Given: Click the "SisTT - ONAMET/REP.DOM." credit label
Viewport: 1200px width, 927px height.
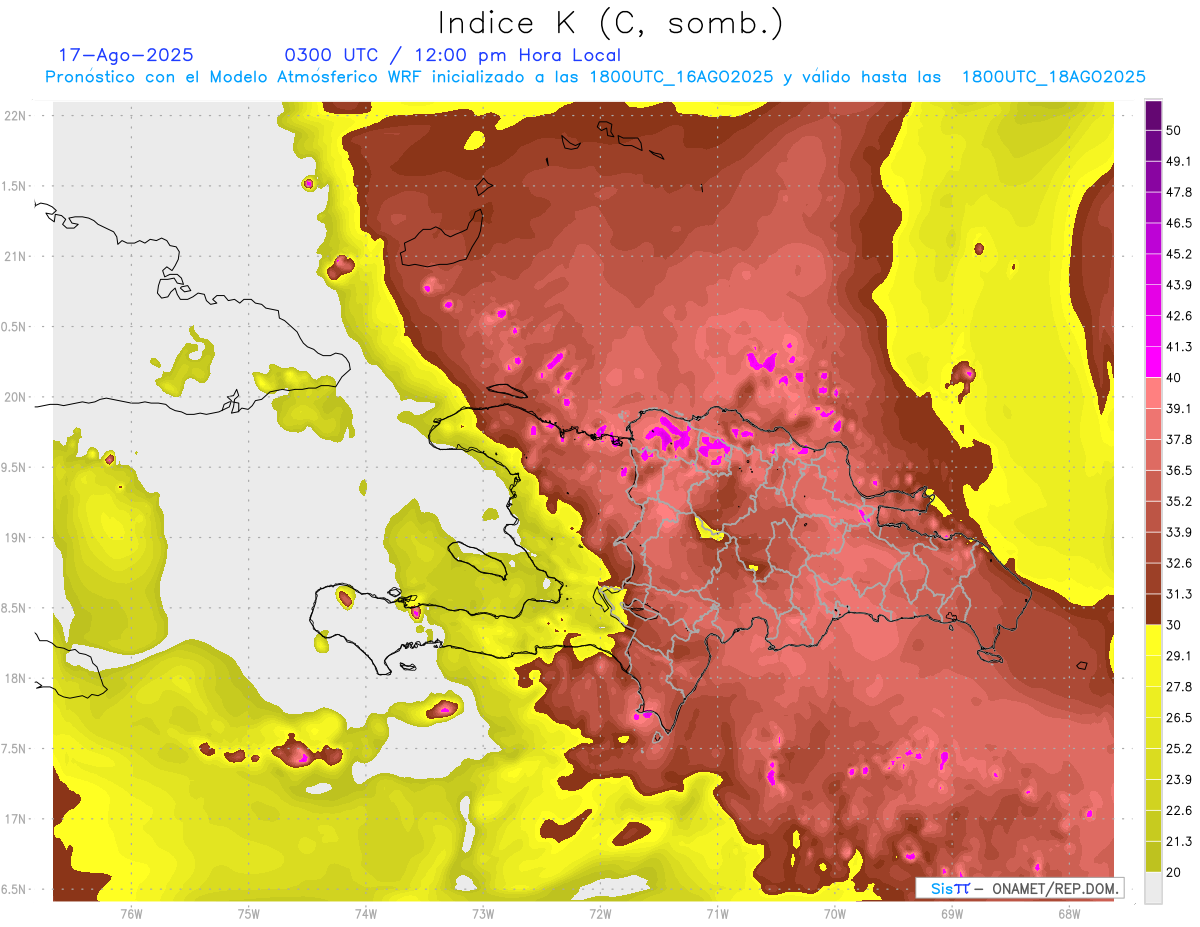Looking at the screenshot, I should click(1020, 888).
